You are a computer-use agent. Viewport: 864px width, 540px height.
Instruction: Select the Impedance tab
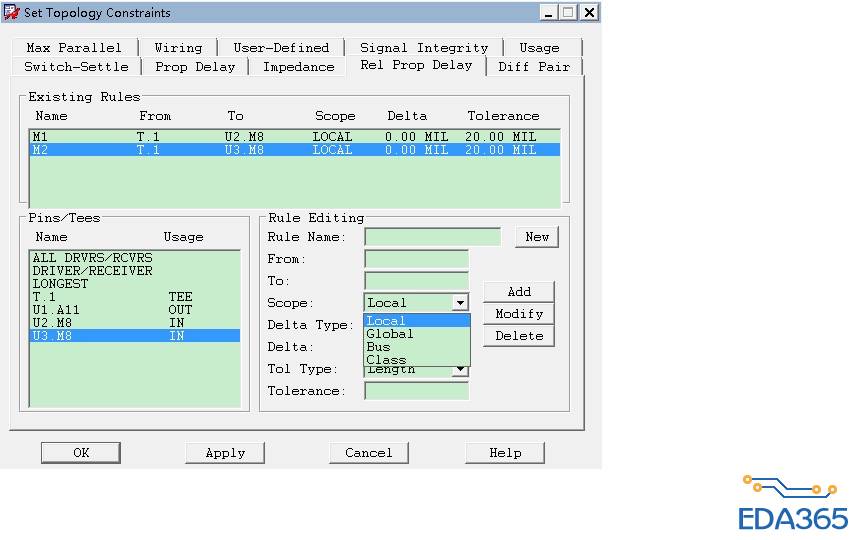click(299, 67)
